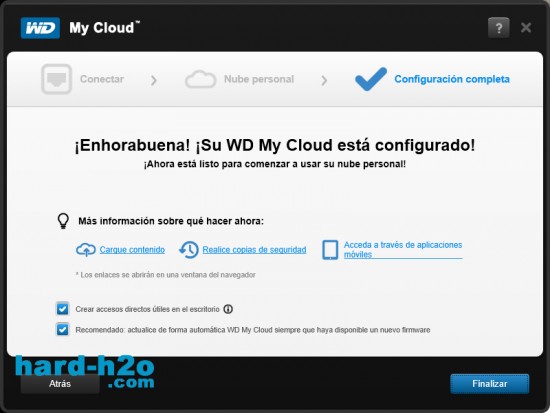Click the chevron after Nube personal
Viewport: 550px width, 413px height.
[x=324, y=80]
